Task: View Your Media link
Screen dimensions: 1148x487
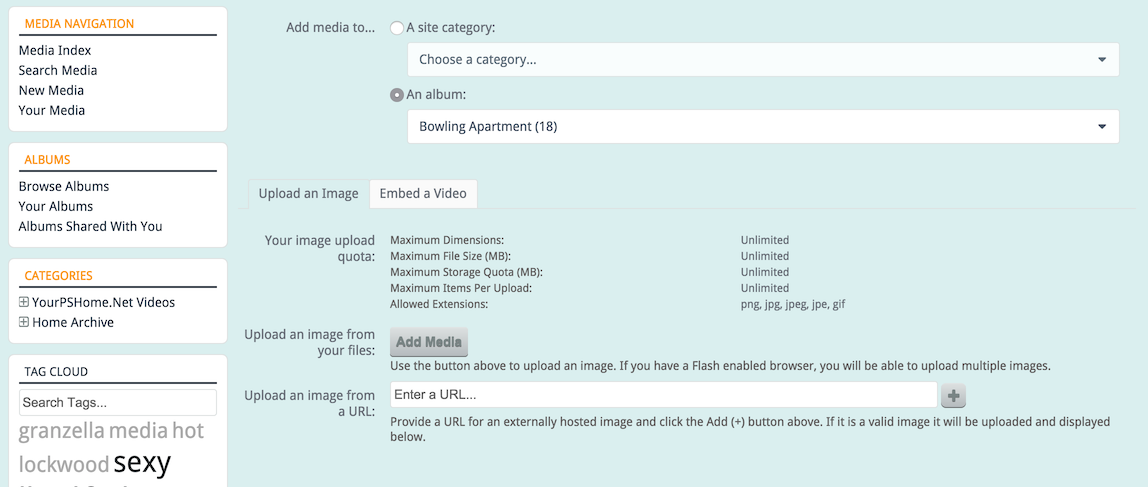Action: (x=52, y=111)
